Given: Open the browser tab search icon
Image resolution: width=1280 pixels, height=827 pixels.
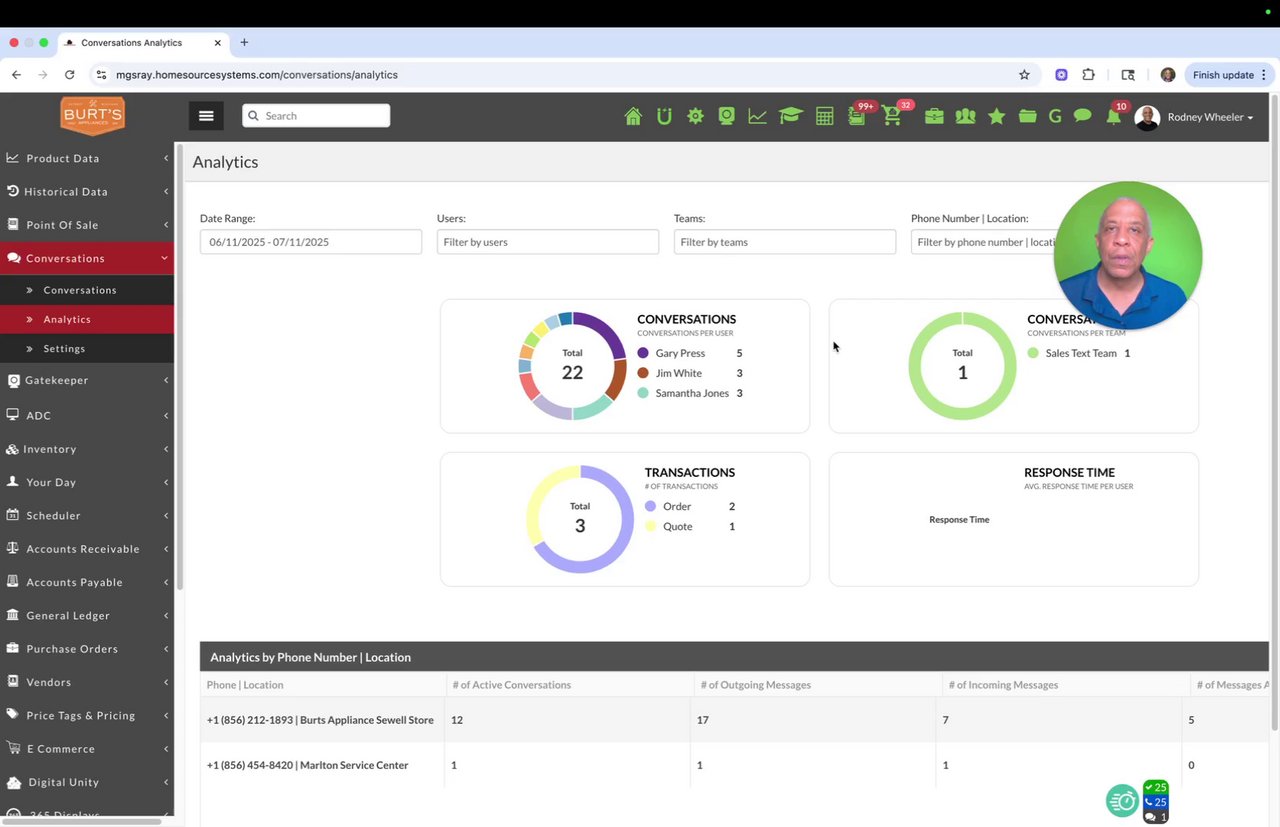Looking at the screenshot, I should pyautogui.click(x=1128, y=75).
